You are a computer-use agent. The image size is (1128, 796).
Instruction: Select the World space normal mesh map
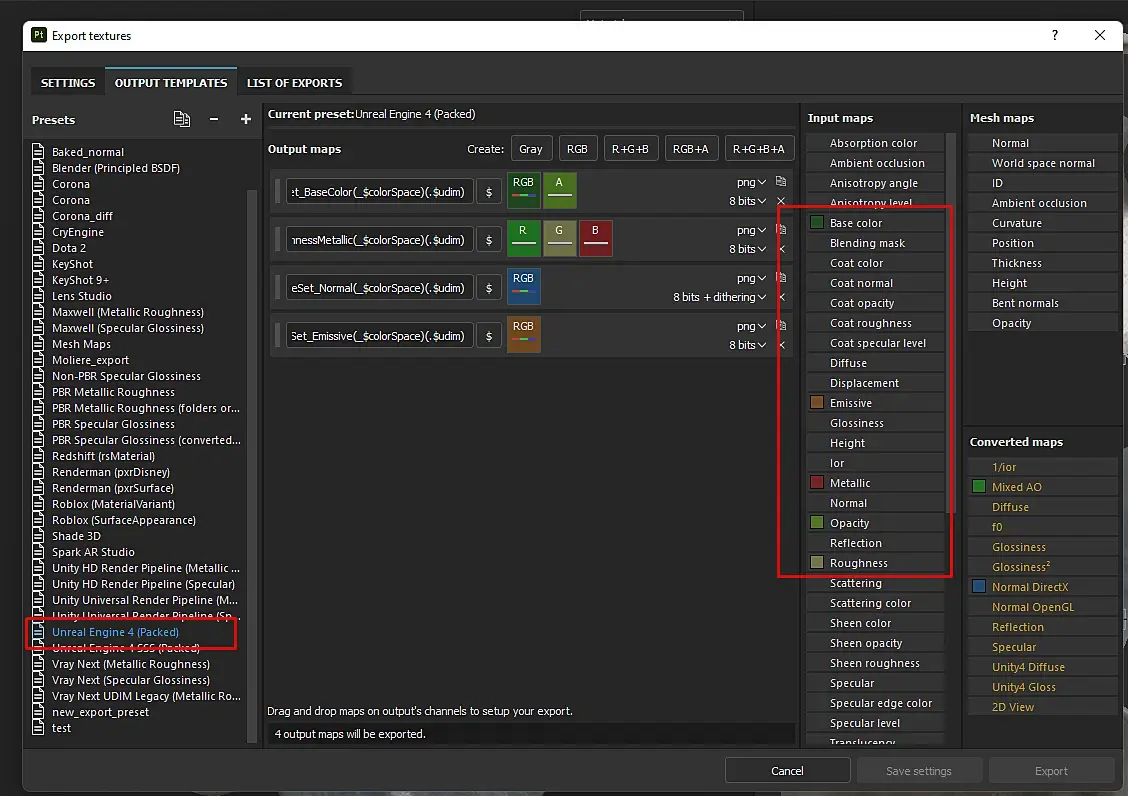pyautogui.click(x=1042, y=163)
